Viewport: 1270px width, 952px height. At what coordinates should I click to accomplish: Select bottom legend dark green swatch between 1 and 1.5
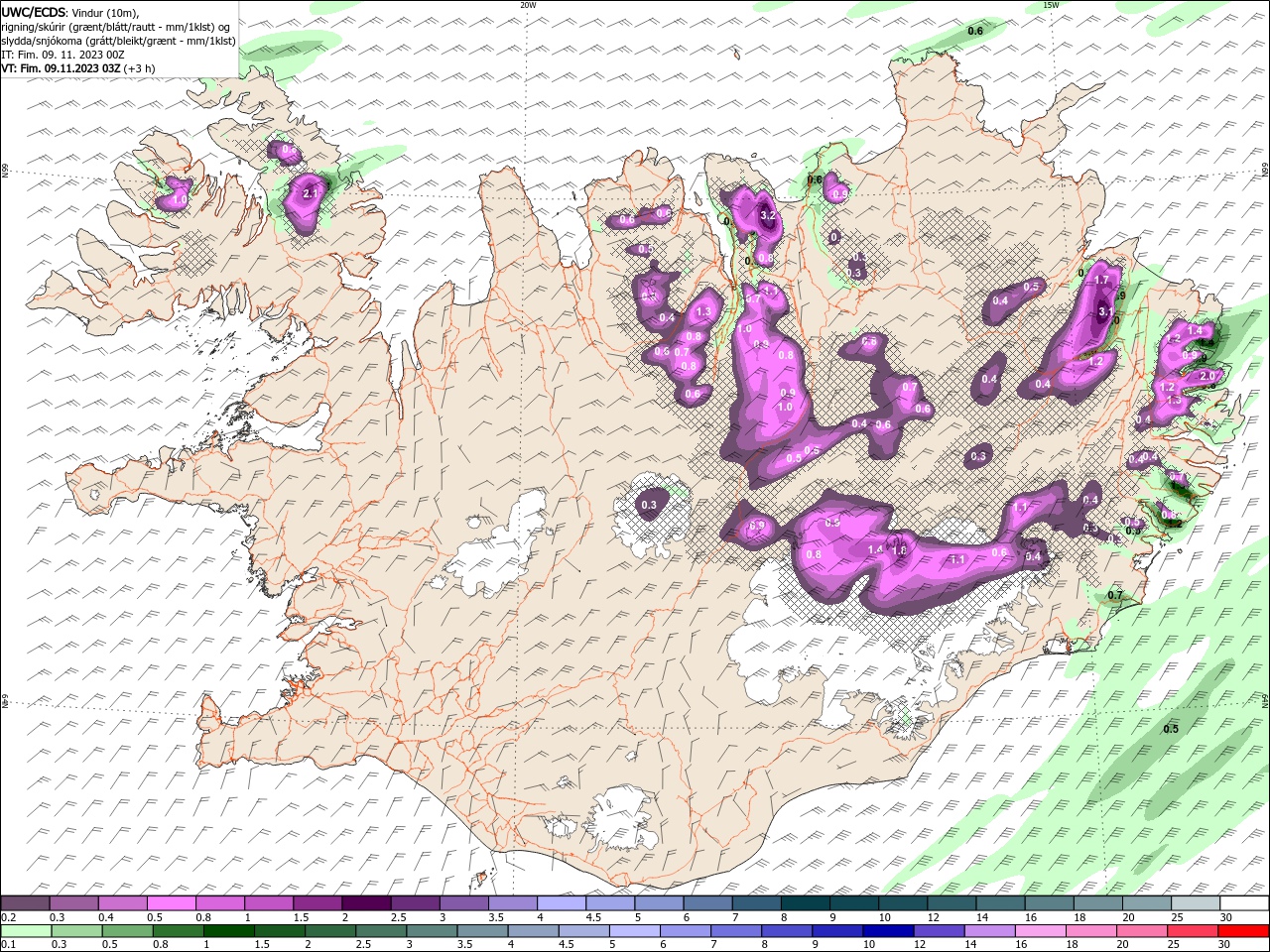pos(229,931)
